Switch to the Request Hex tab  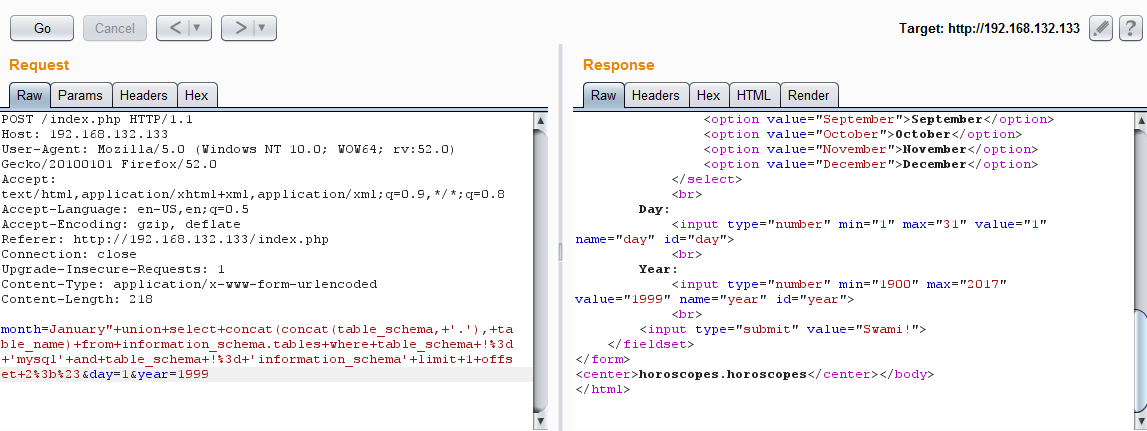197,95
